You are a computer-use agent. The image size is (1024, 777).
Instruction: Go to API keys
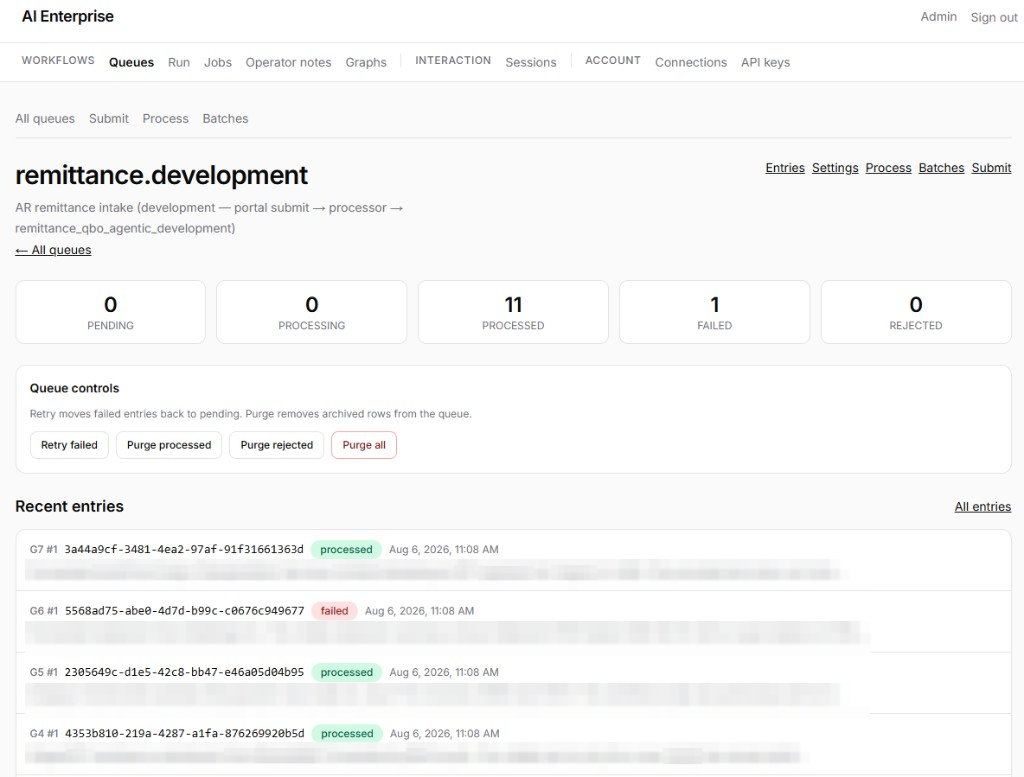tap(765, 62)
